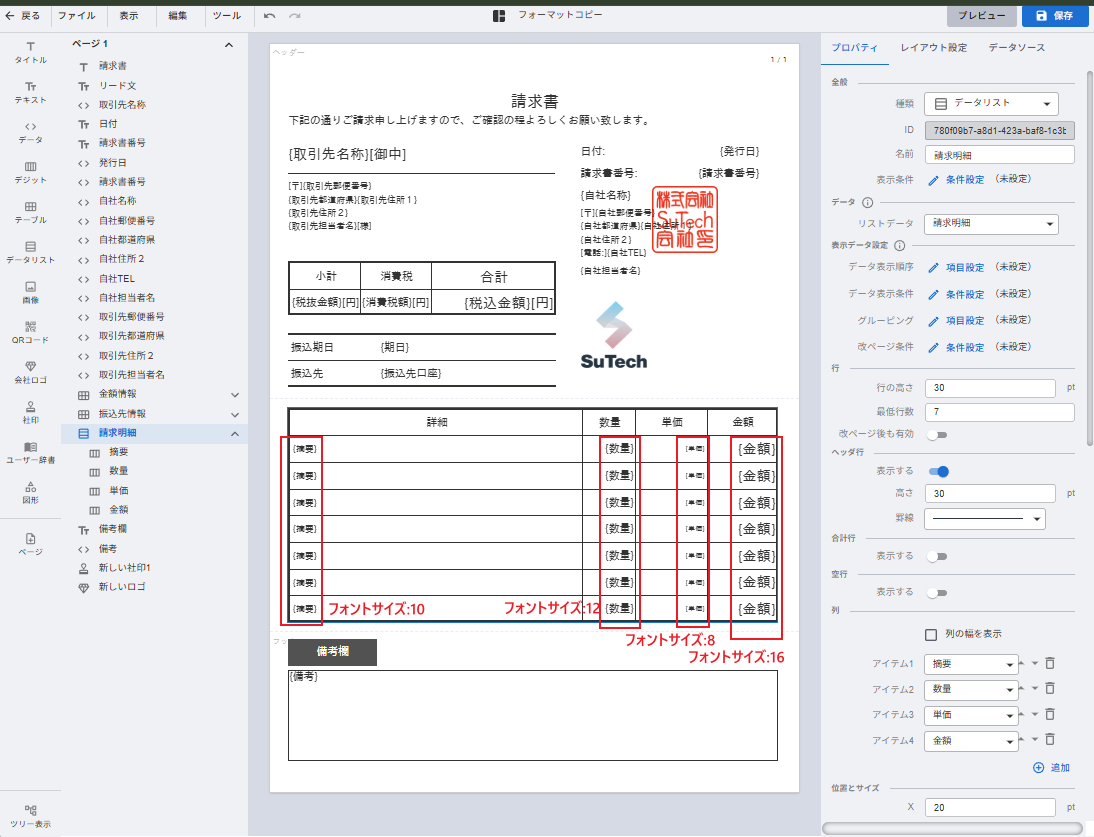
Task: Select the データリスト tool in sidebar
Action: click(x=30, y=251)
